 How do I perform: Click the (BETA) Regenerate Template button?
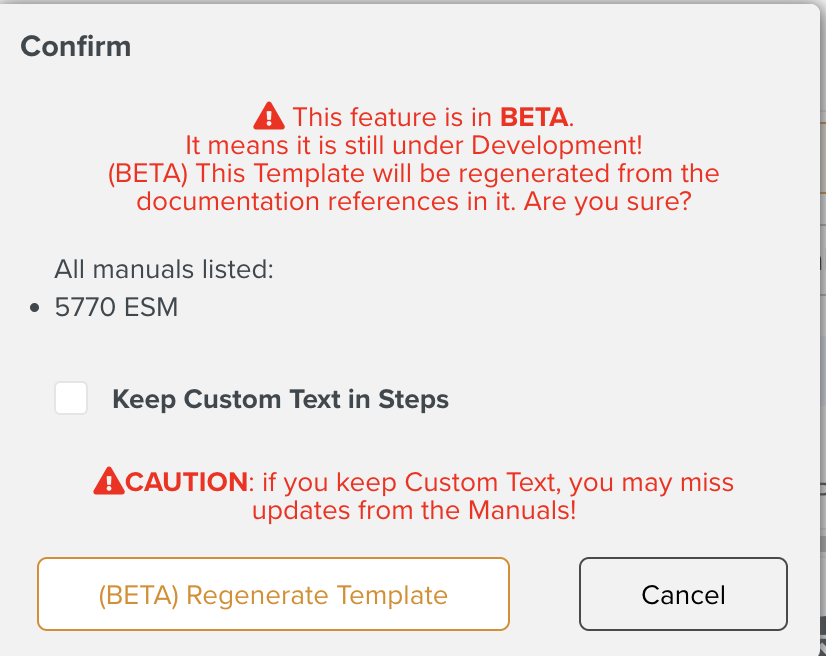pyautogui.click(x=273, y=594)
